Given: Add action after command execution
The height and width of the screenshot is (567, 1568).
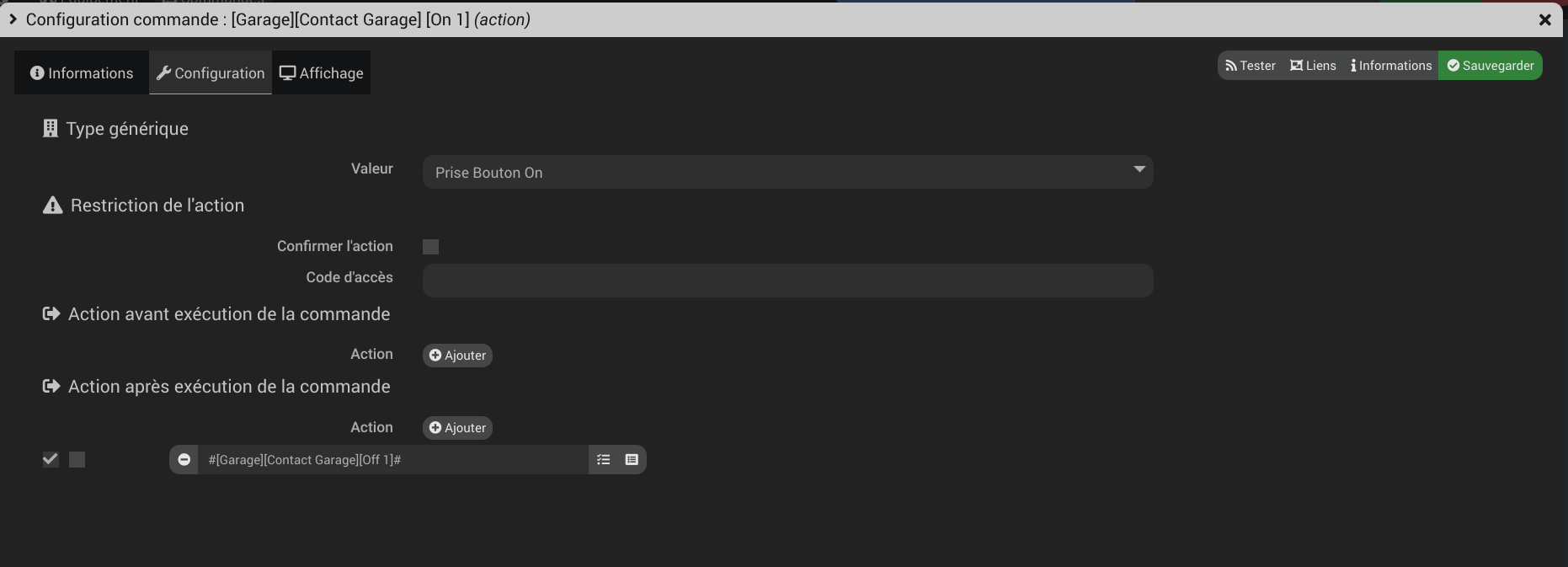Looking at the screenshot, I should (457, 428).
